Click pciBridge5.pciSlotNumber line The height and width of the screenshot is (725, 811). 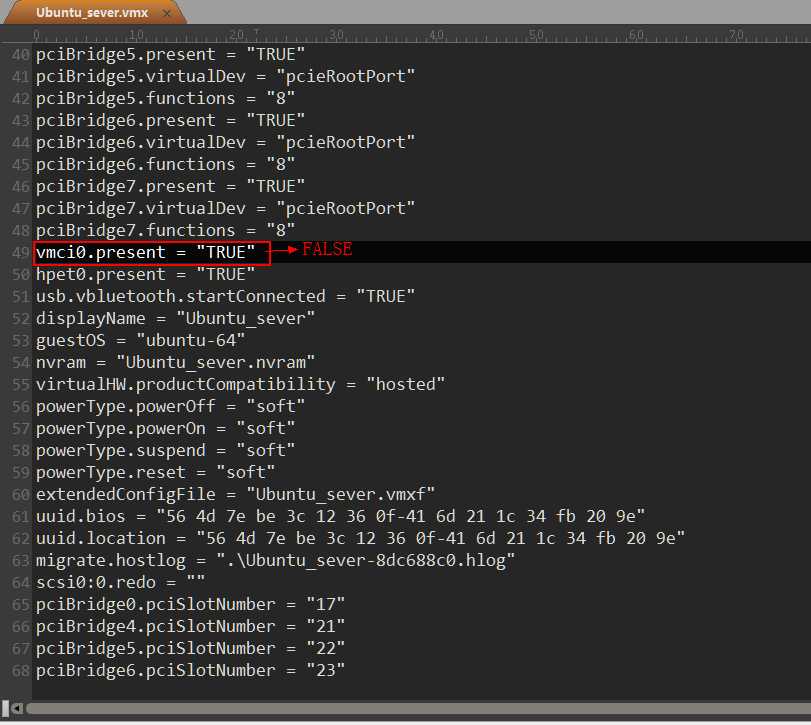pos(190,648)
